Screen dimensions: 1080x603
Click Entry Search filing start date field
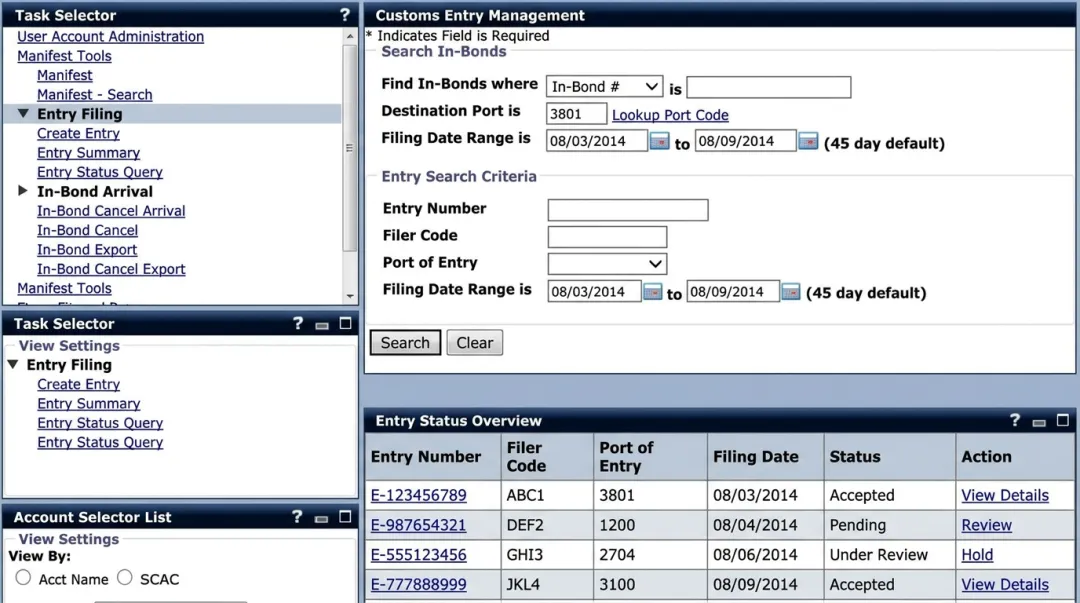click(594, 292)
